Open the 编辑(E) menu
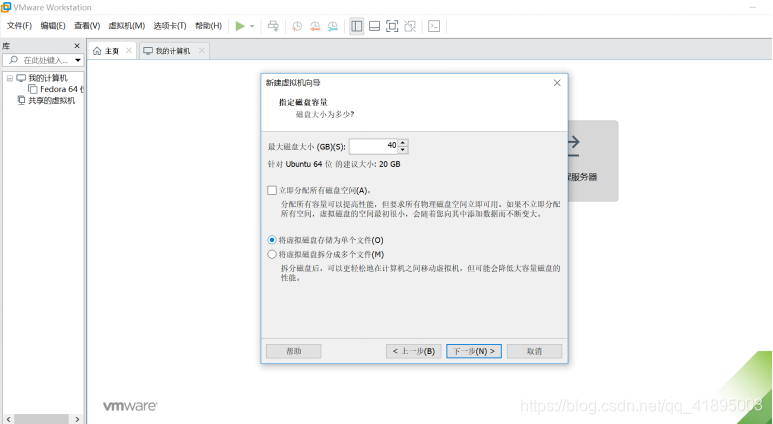The height and width of the screenshot is (424, 773). [53, 26]
